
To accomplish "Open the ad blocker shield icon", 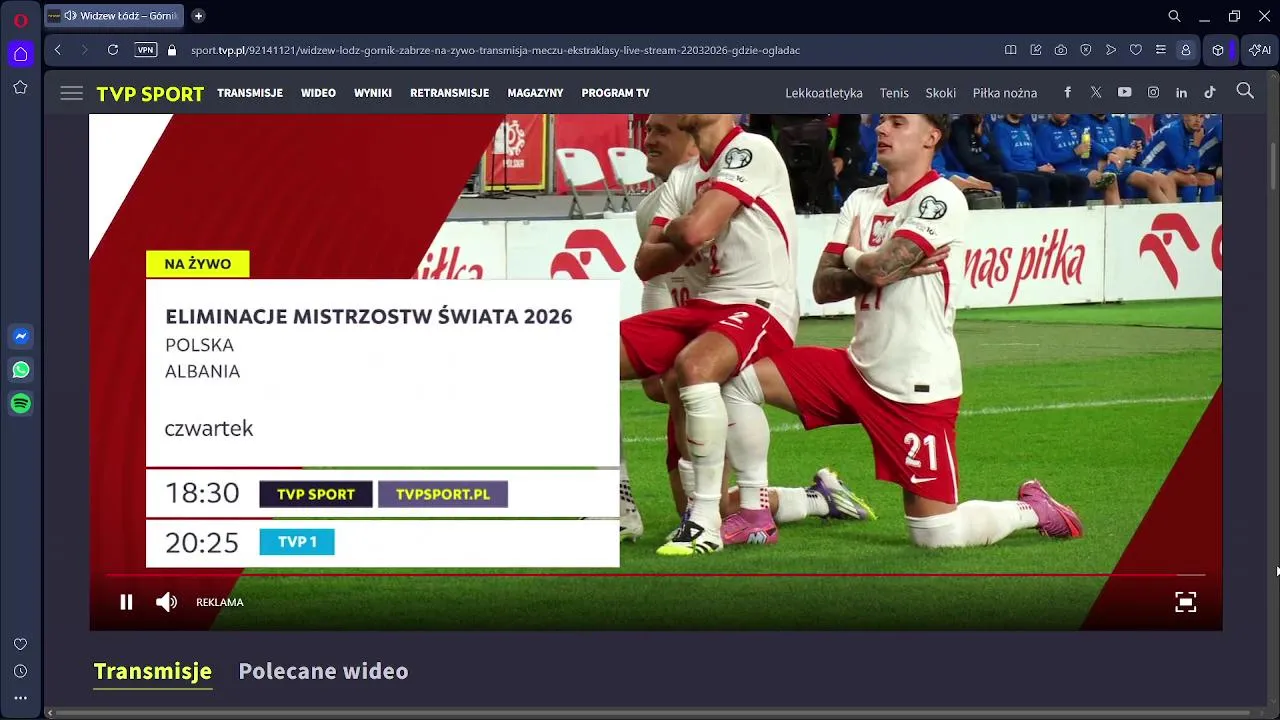I will [x=1086, y=50].
